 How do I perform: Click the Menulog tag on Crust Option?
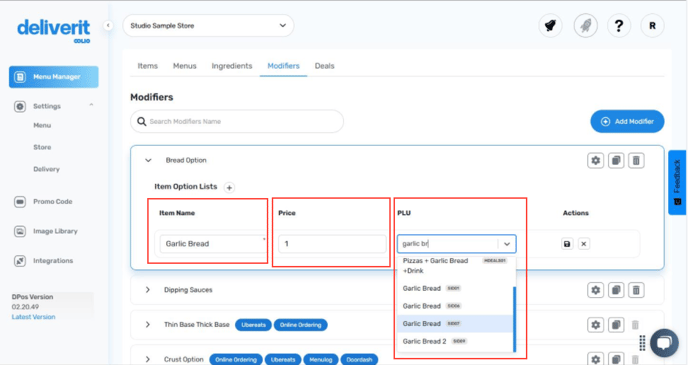[321, 359]
